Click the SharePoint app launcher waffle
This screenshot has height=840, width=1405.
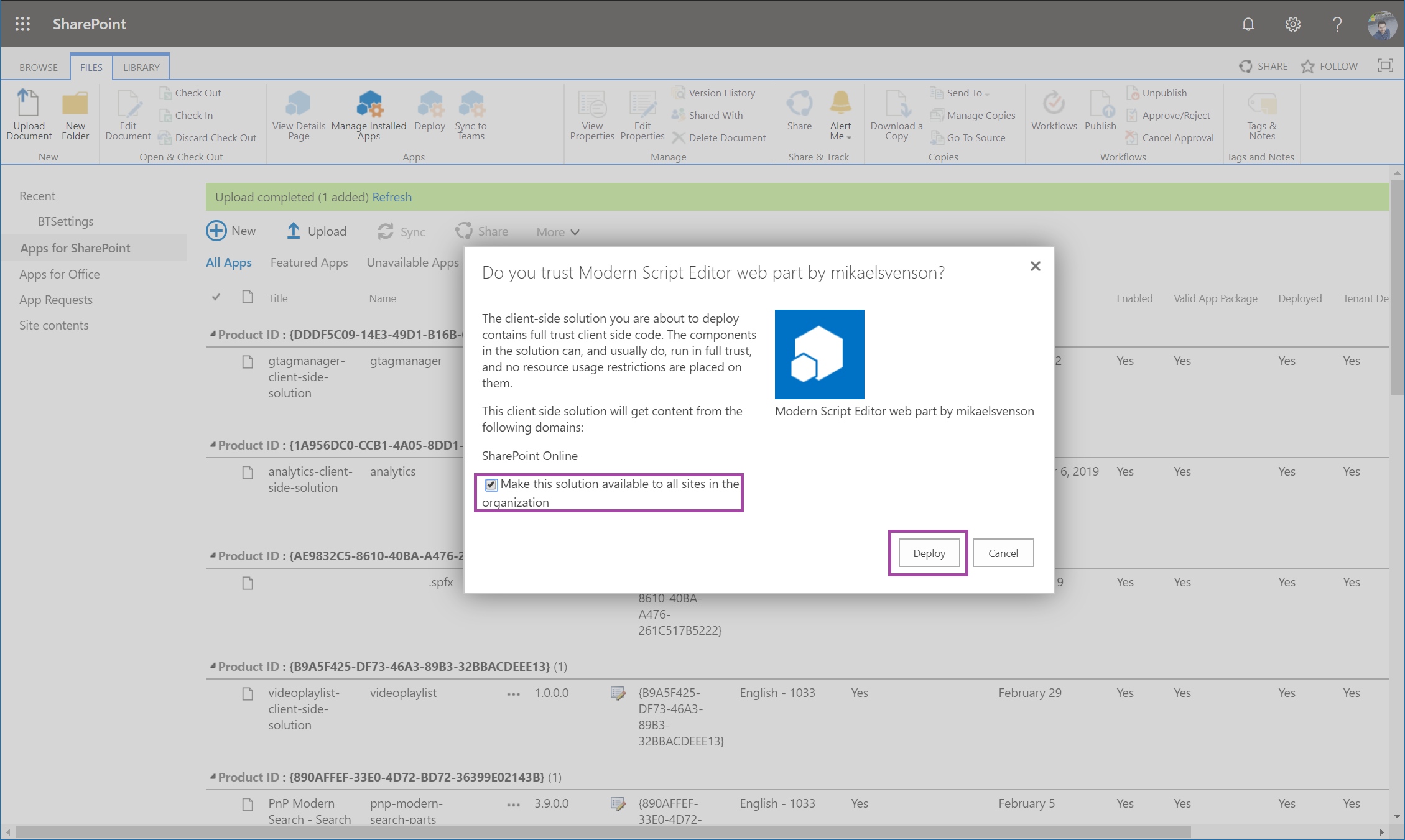click(22, 24)
